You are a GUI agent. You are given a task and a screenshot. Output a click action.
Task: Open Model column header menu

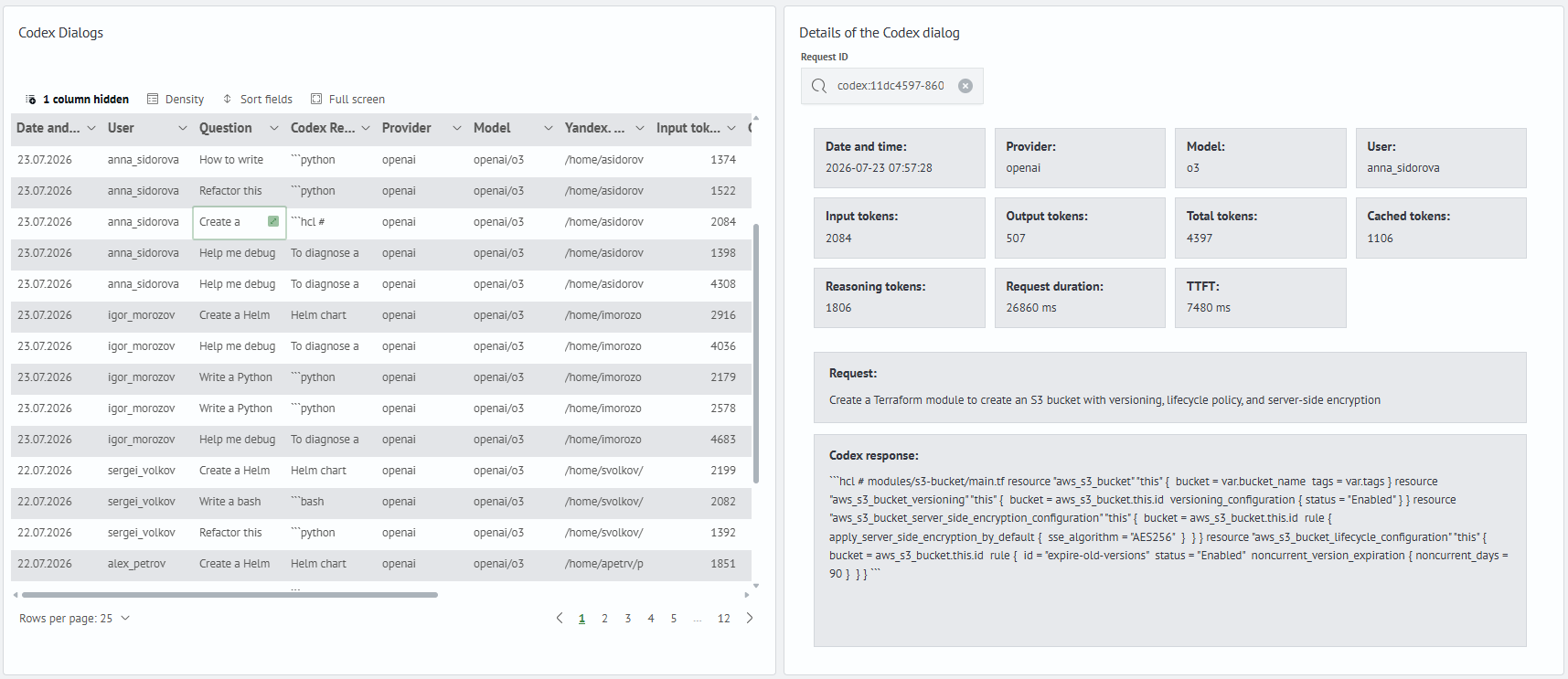coord(549,128)
